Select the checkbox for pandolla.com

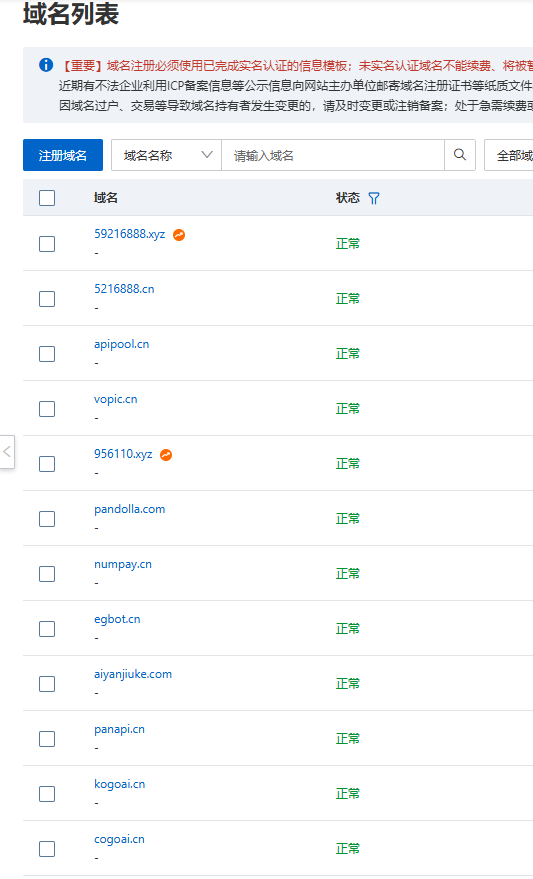tap(47, 519)
